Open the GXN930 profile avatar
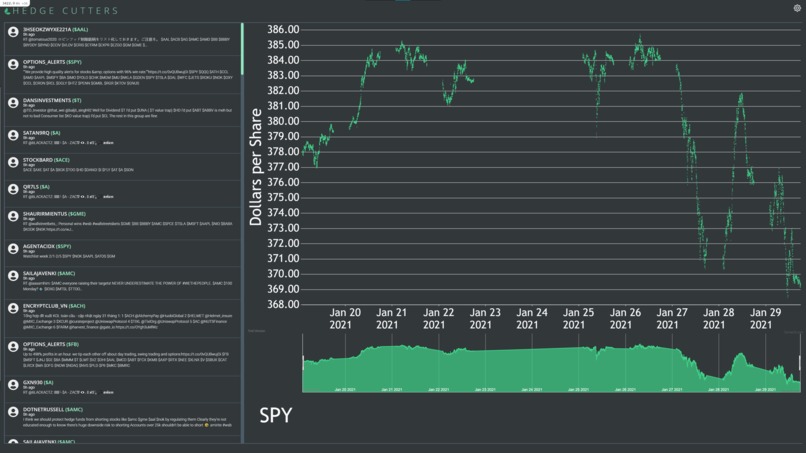Image resolution: width=806 pixels, height=453 pixels. click(13, 385)
